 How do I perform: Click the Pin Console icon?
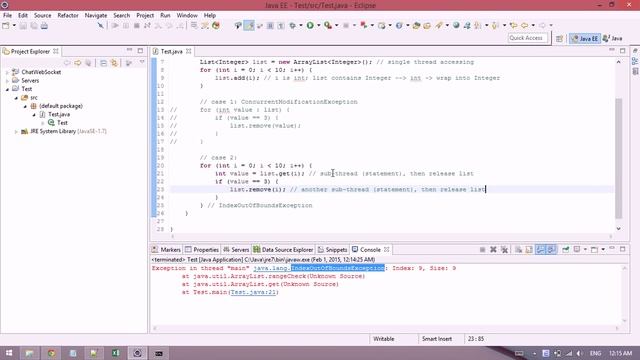566,249
